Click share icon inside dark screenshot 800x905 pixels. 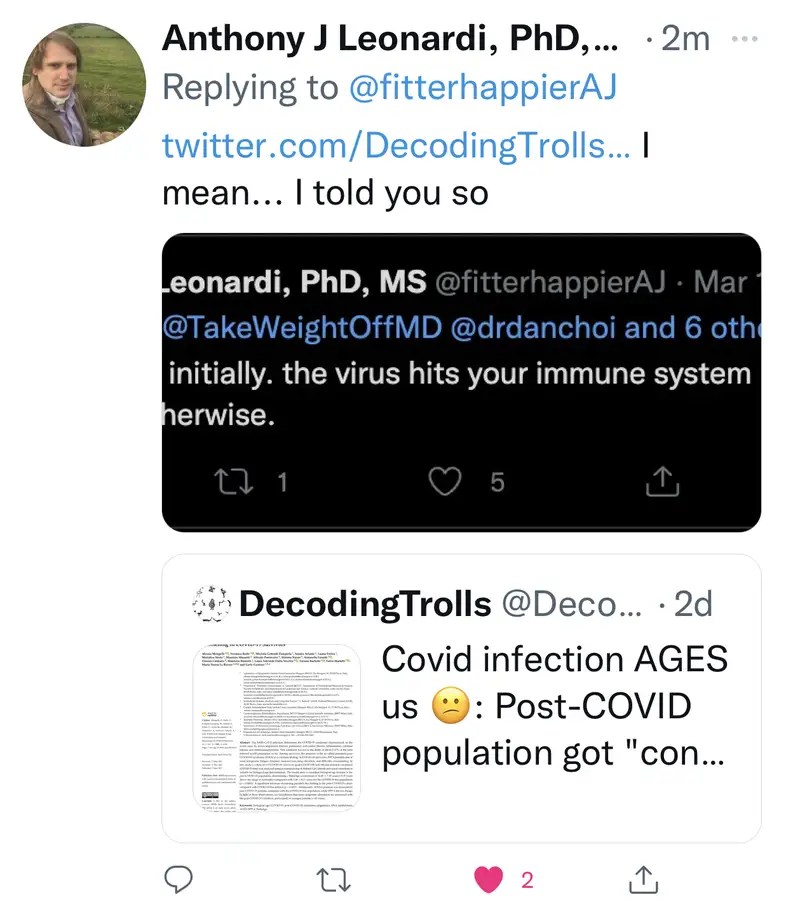click(662, 482)
